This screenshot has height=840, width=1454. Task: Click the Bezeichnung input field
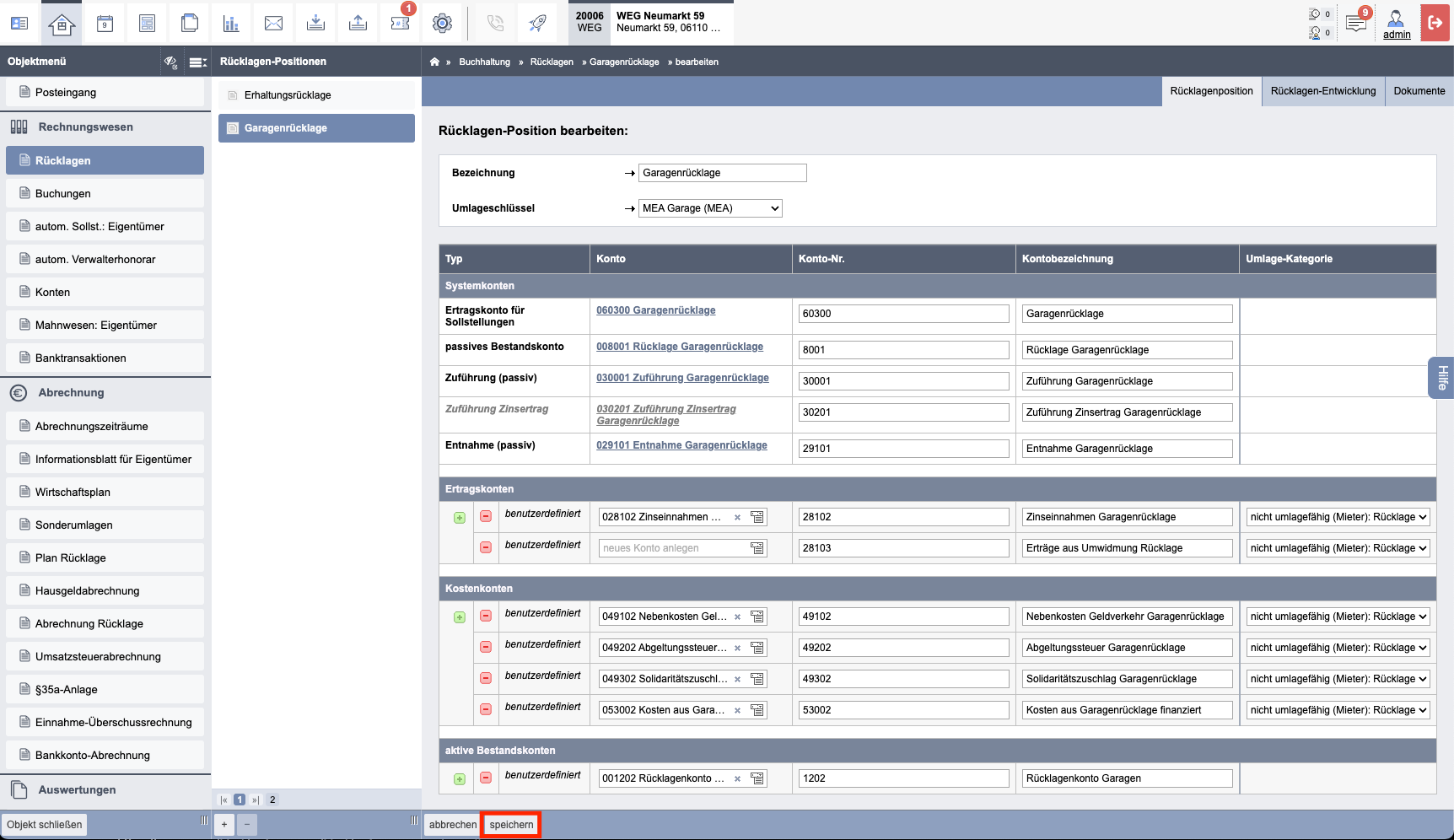click(x=723, y=173)
